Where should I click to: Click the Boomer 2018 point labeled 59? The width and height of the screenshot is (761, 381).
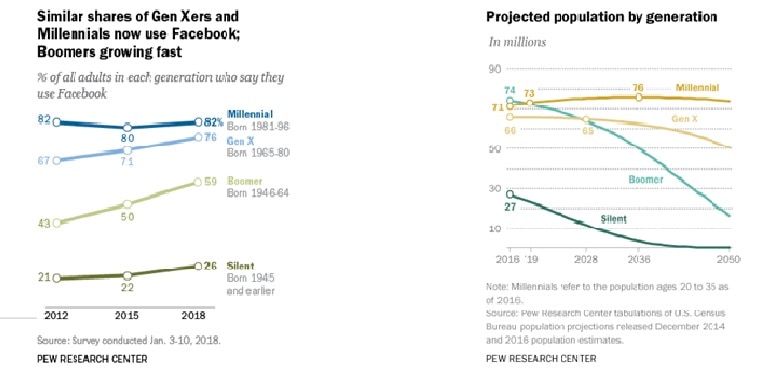[198, 182]
